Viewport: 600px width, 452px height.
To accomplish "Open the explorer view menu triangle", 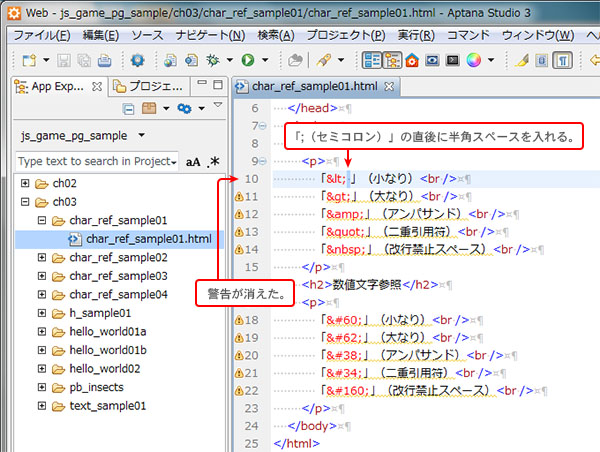I will (x=218, y=104).
